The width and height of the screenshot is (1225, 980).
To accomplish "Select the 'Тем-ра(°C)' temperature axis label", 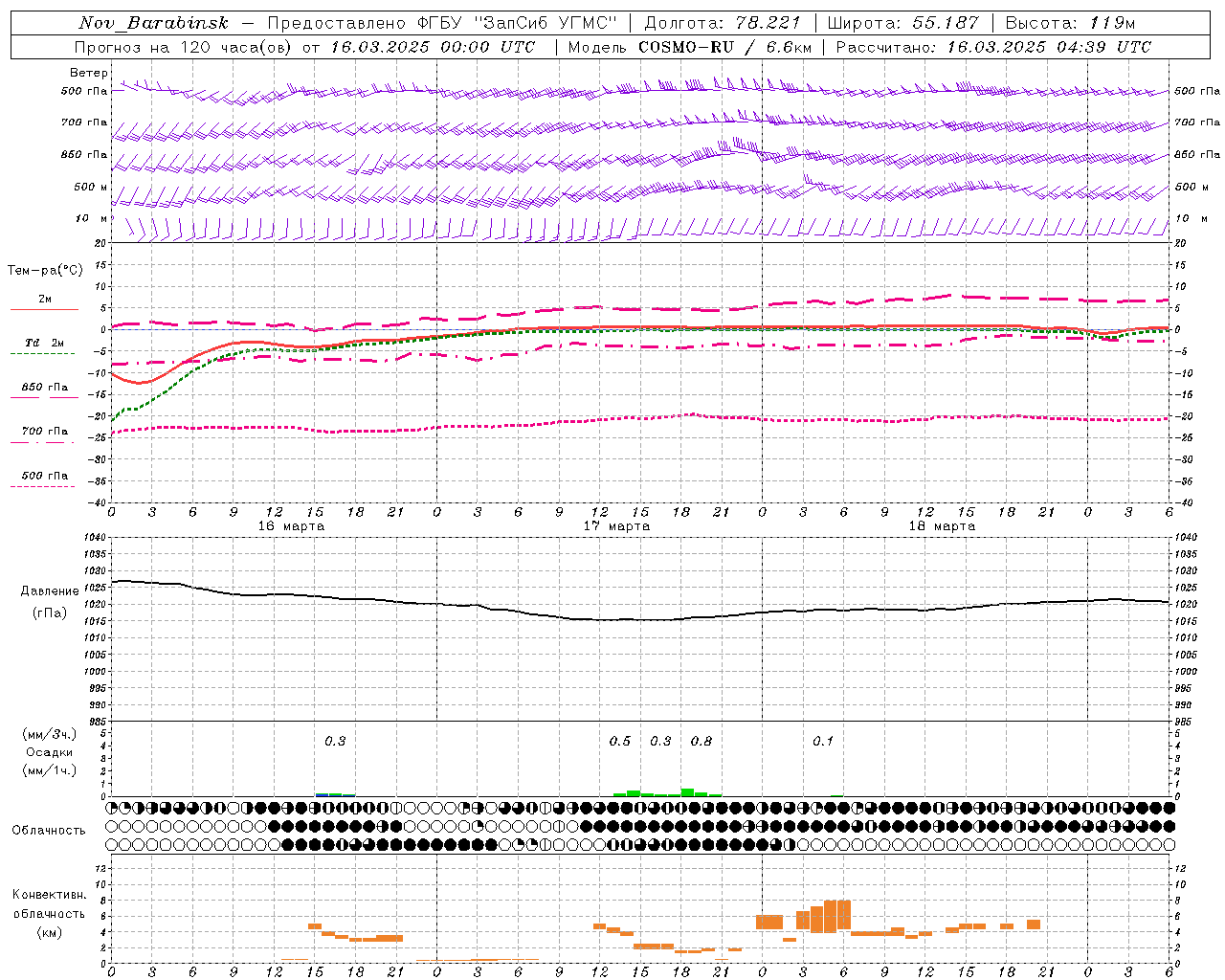I will point(46,271).
